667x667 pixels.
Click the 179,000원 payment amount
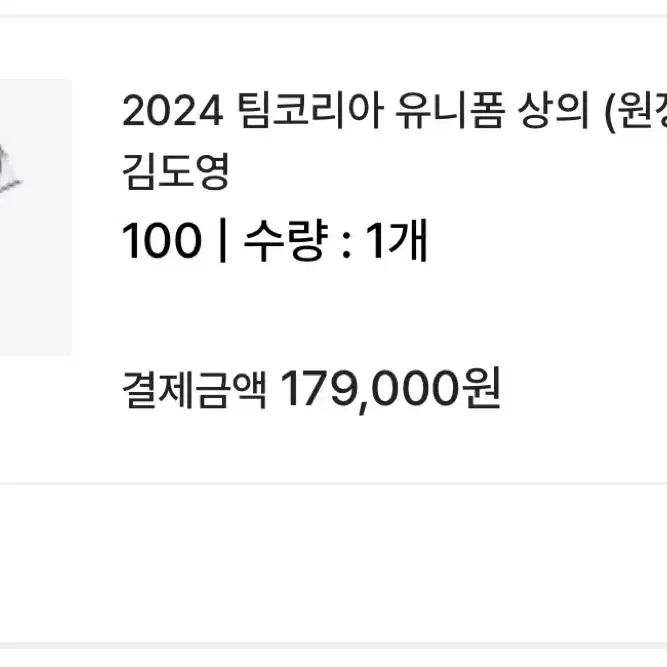point(390,390)
